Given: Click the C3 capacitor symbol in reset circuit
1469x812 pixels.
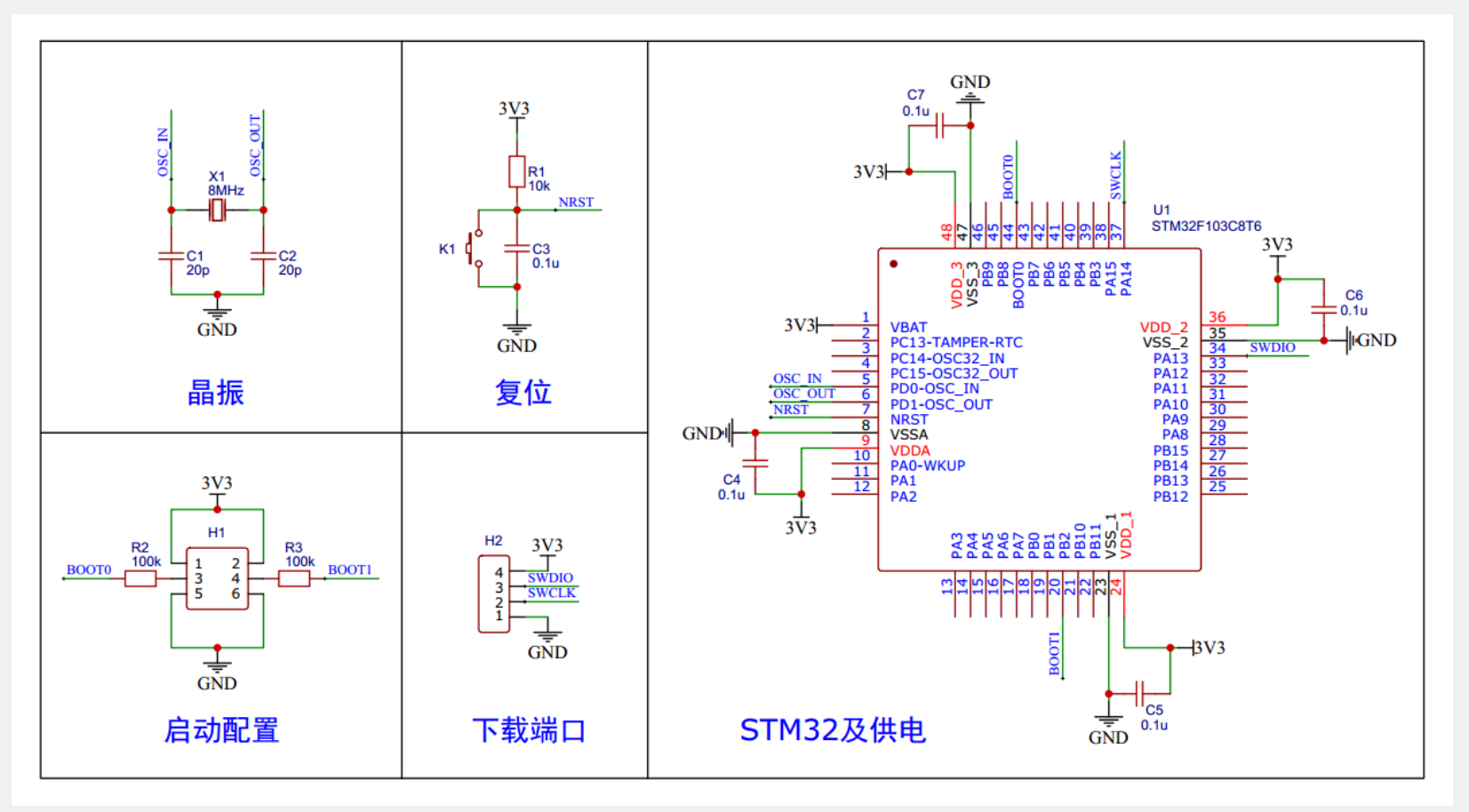Looking at the screenshot, I should click(516, 249).
